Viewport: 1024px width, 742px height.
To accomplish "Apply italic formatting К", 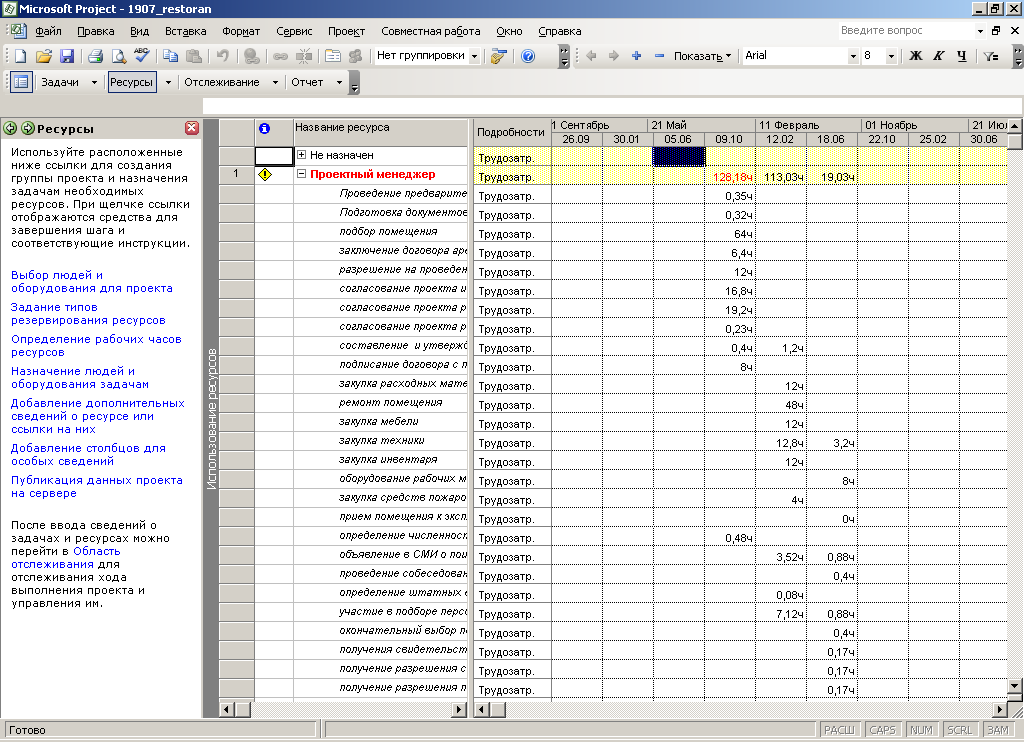I will pyautogui.click(x=938, y=56).
